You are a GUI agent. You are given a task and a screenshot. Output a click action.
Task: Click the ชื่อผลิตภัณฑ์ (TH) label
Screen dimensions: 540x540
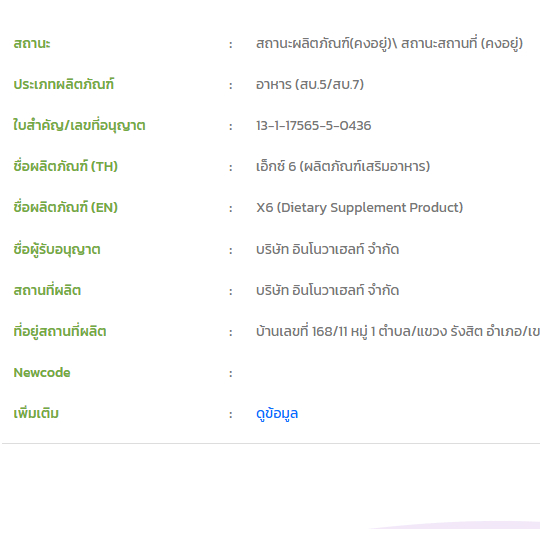click(x=65, y=166)
